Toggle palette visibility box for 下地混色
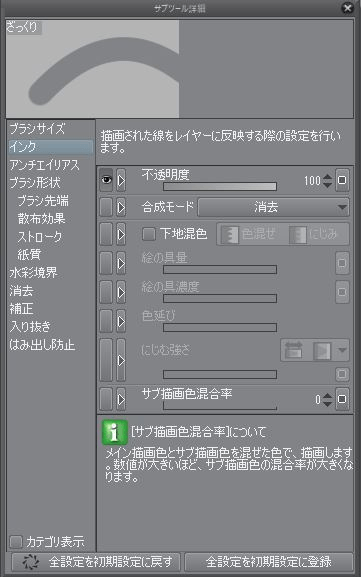 (106, 234)
